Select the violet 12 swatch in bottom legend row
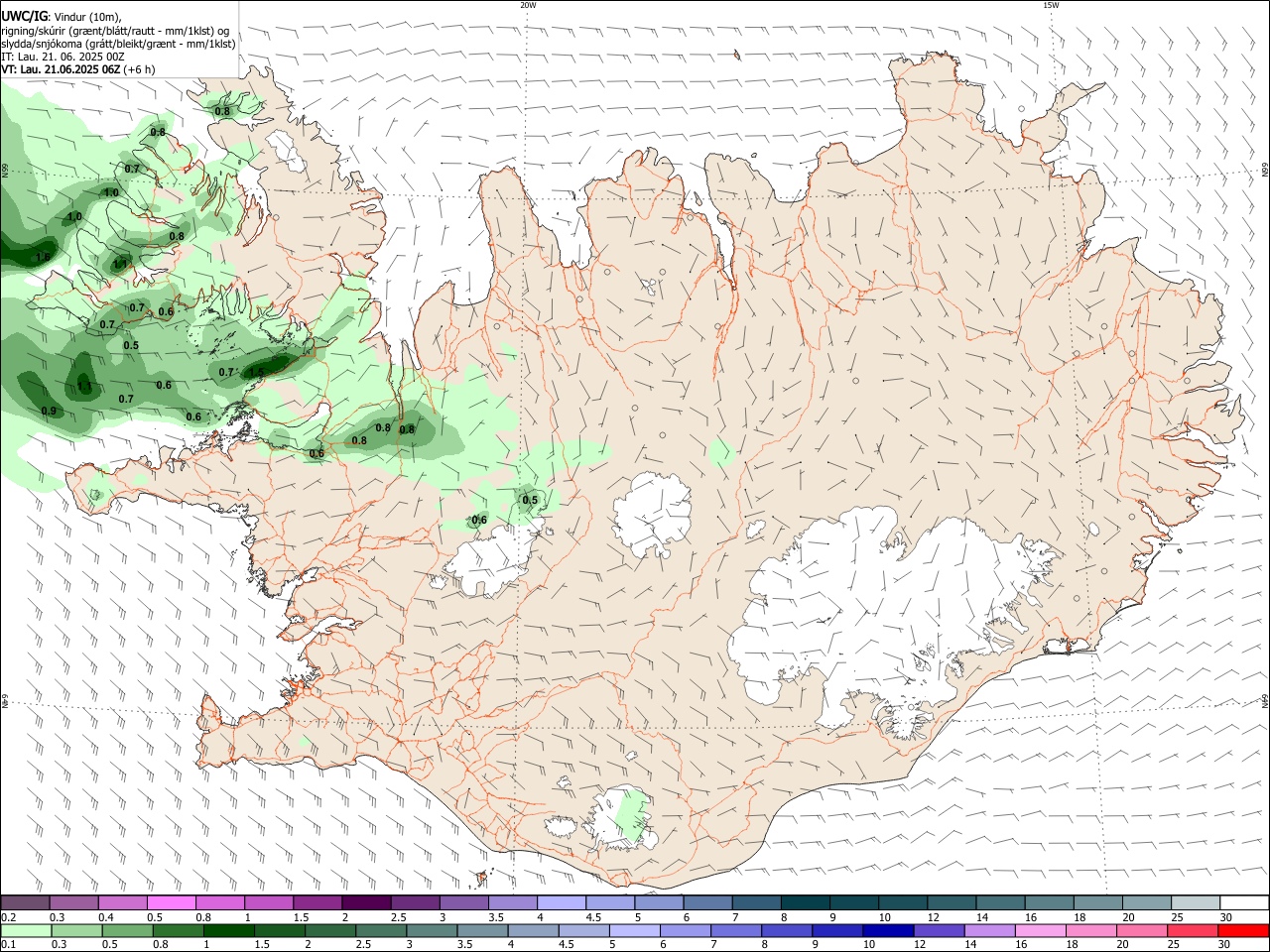The width and height of the screenshot is (1270, 952). 939,930
